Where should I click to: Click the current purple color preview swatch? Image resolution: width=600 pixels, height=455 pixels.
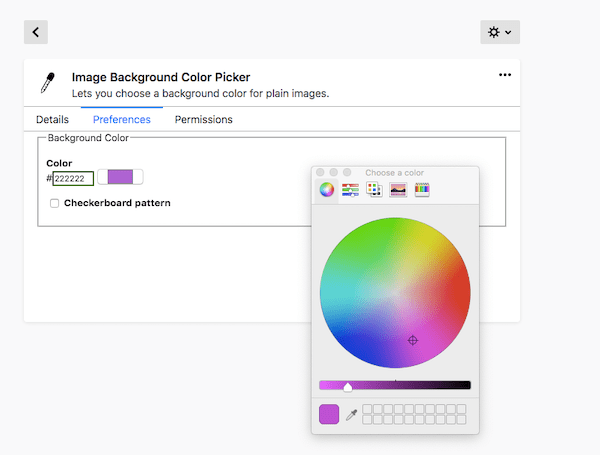[x=329, y=414]
